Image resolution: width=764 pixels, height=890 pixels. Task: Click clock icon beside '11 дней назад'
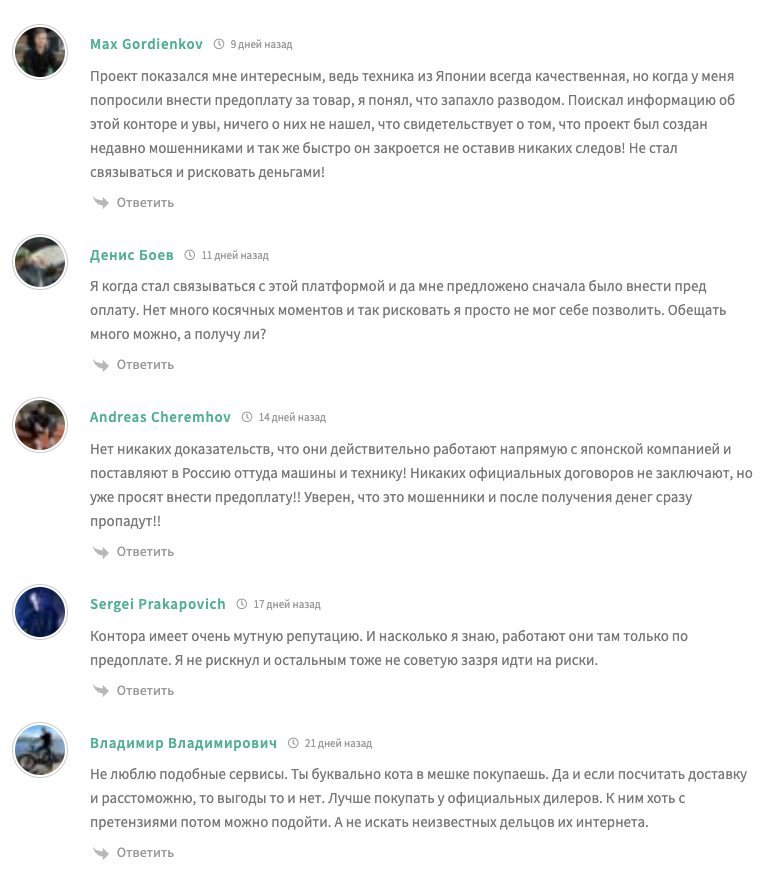pos(190,255)
